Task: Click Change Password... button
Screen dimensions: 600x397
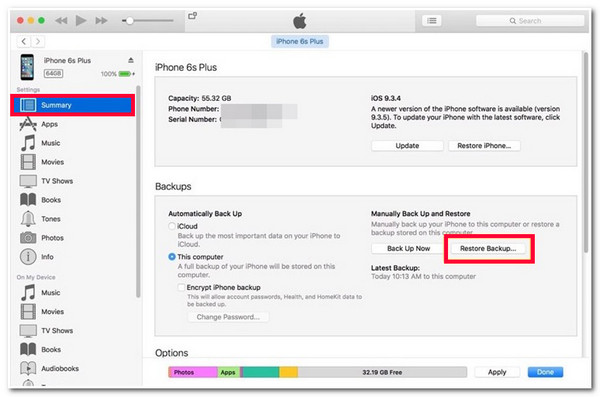Action: [228, 317]
